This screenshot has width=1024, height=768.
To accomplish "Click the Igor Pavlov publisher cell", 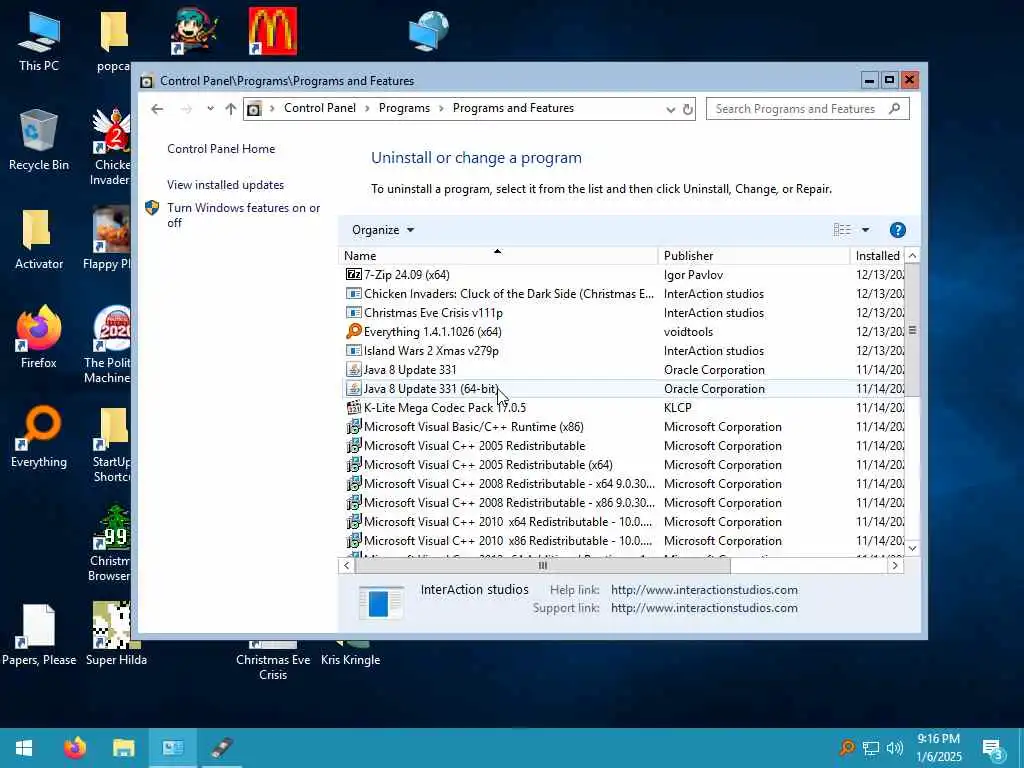I will click(694, 275).
